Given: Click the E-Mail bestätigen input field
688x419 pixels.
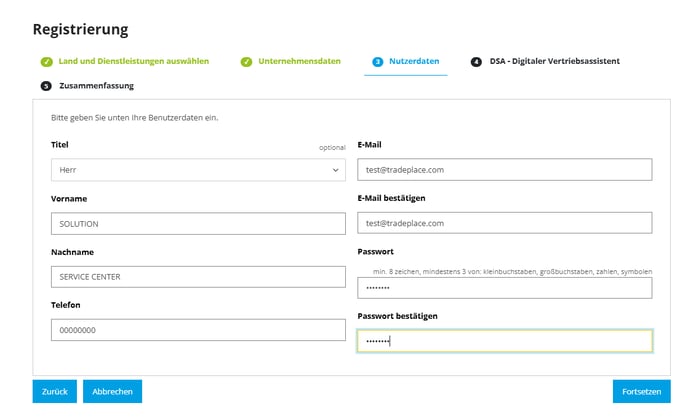Looking at the screenshot, I should point(505,223).
